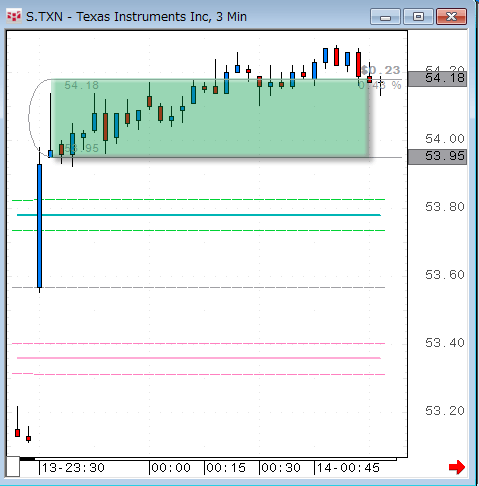Select the solid pink horizontal line

199,358
